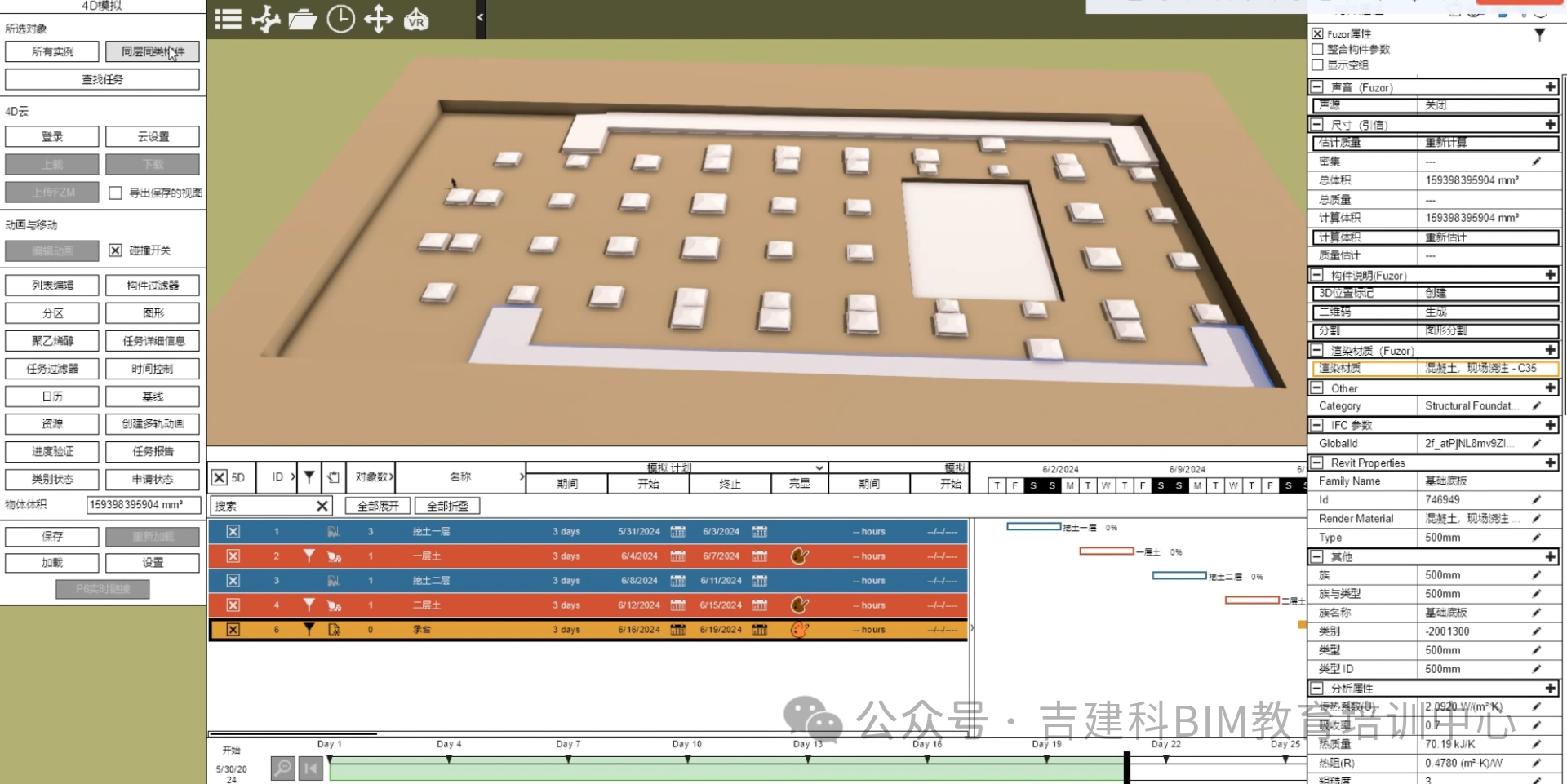Toggle the 碰撞开关 checkbox
Viewport: 1567px width, 784px height.
pyautogui.click(x=116, y=250)
